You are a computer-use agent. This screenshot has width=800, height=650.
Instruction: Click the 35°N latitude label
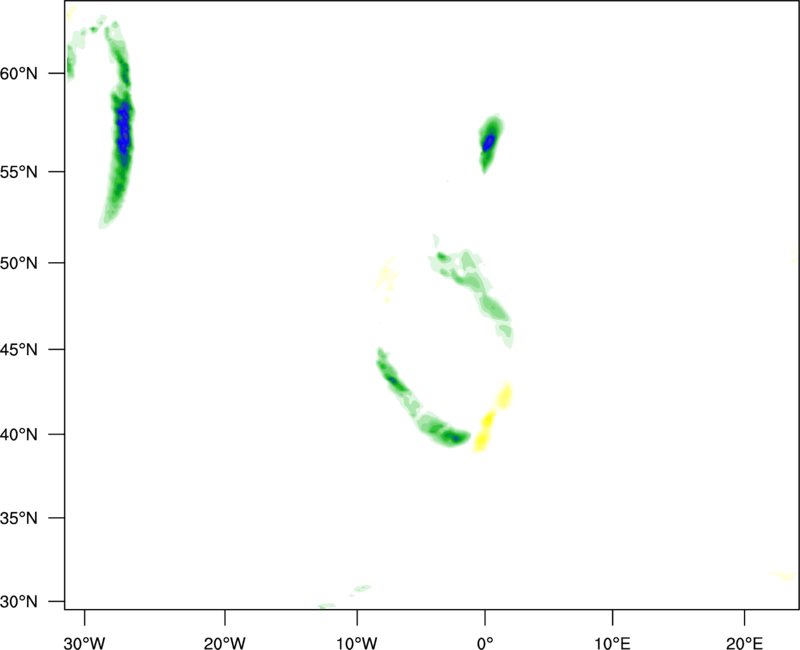19,518
